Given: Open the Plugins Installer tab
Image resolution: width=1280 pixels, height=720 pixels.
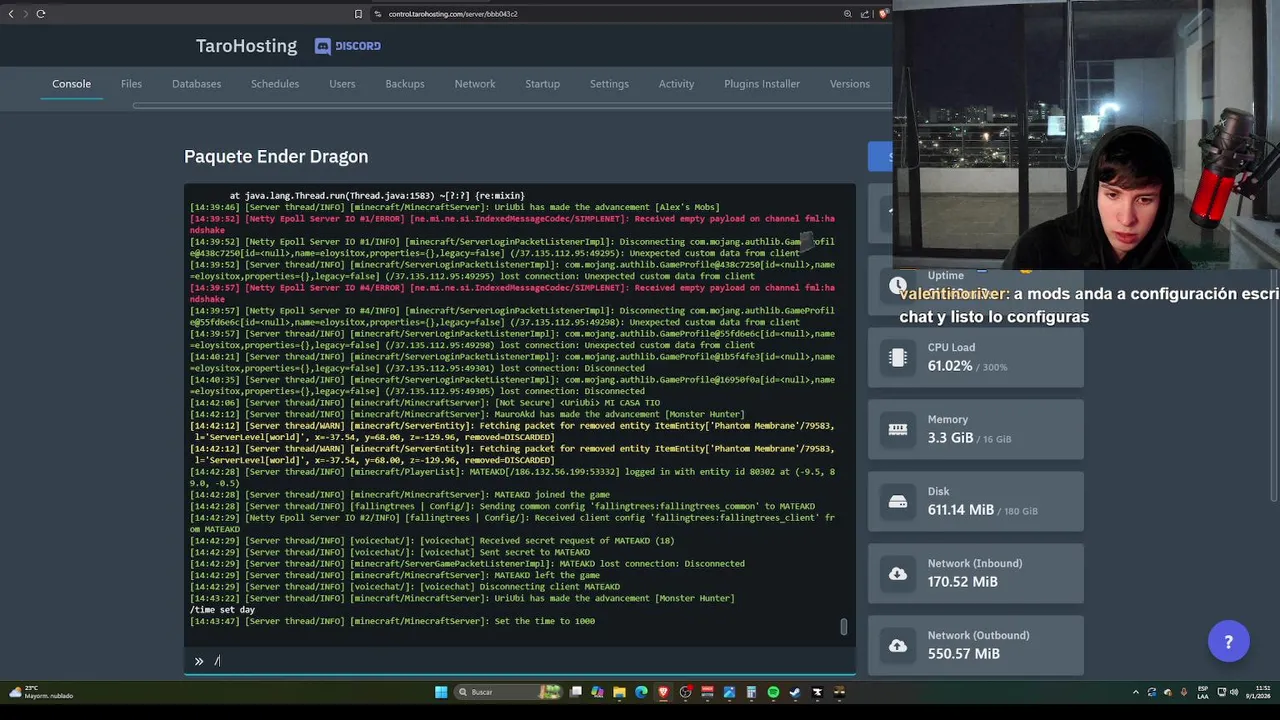Looking at the screenshot, I should click(x=762, y=84).
